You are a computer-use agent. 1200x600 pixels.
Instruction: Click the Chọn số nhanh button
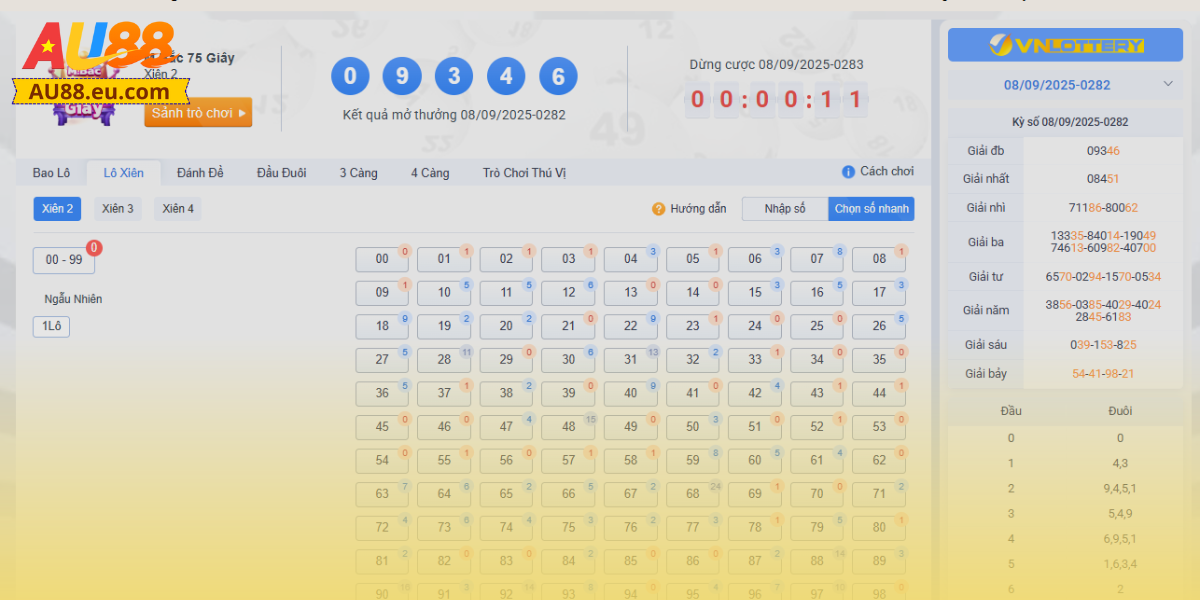pyautogui.click(x=871, y=209)
